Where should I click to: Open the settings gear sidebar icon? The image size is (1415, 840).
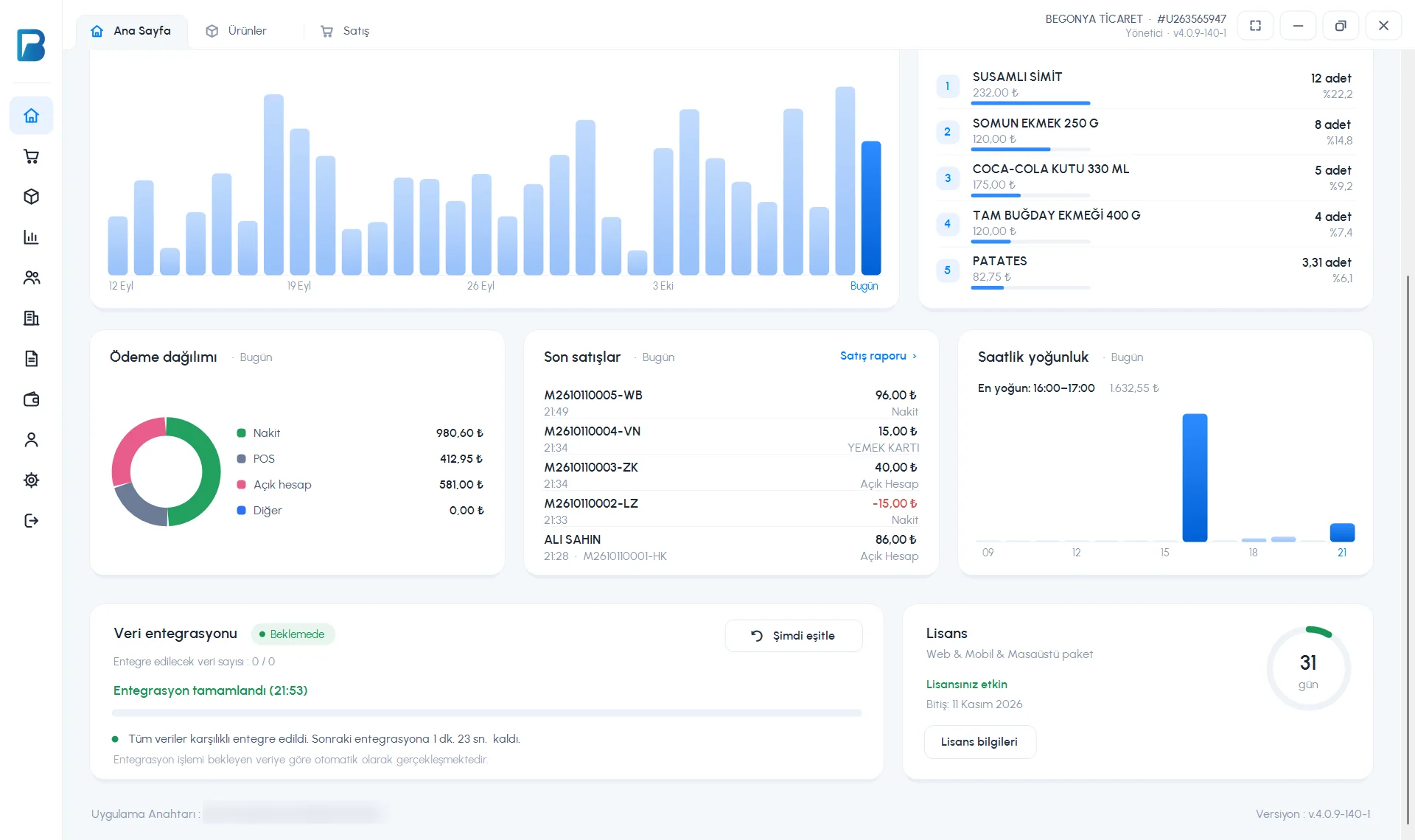(x=31, y=480)
